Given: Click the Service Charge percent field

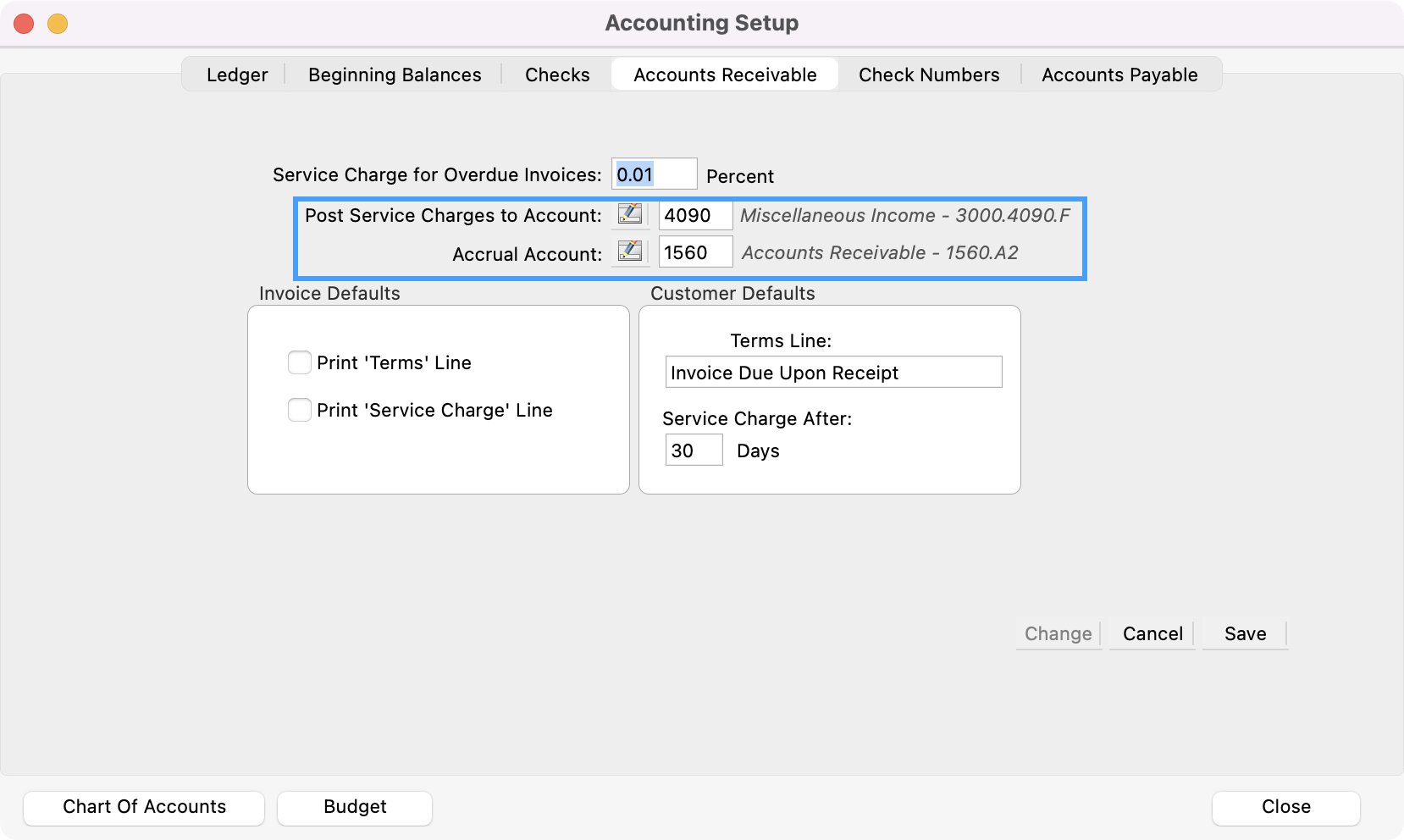Looking at the screenshot, I should [654, 174].
